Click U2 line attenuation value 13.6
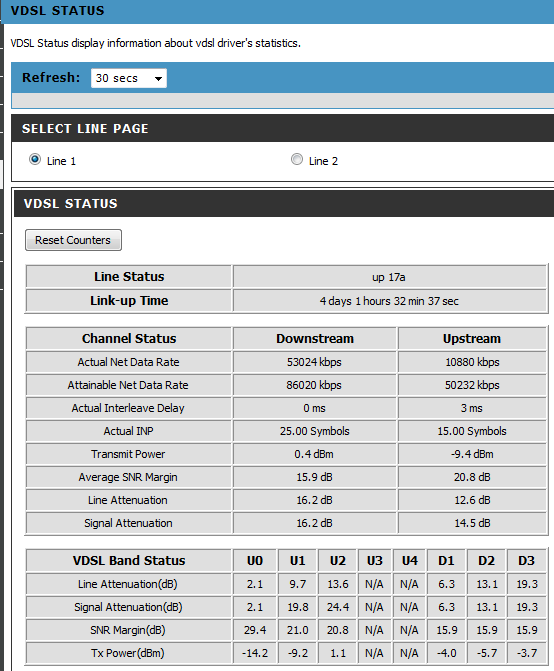Viewport: 554px width, 671px height. tap(338, 584)
